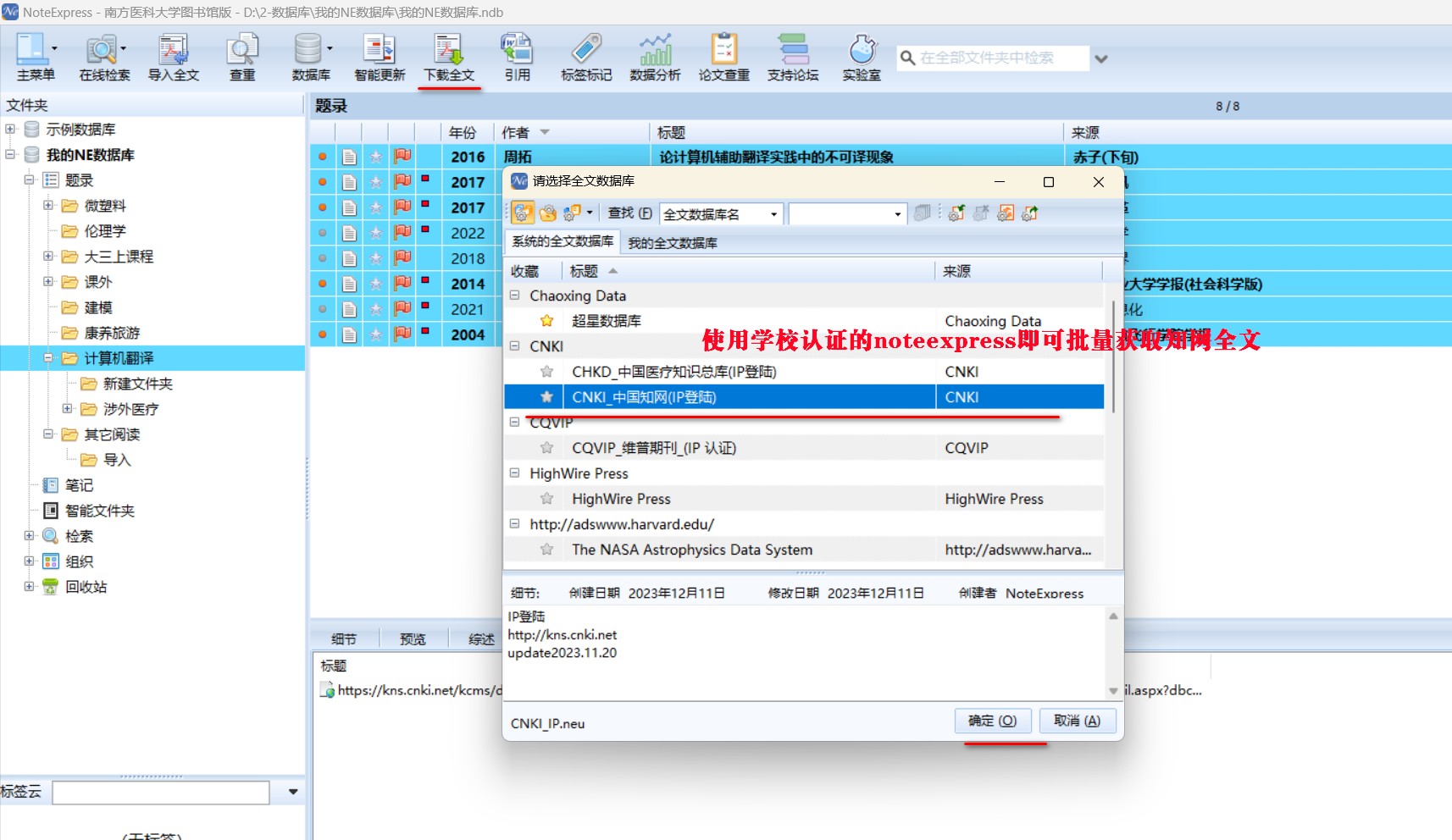Toggle favorite star for CHKD_中国医疗知识总库
Viewport: 1452px width, 840px height.
[547, 372]
